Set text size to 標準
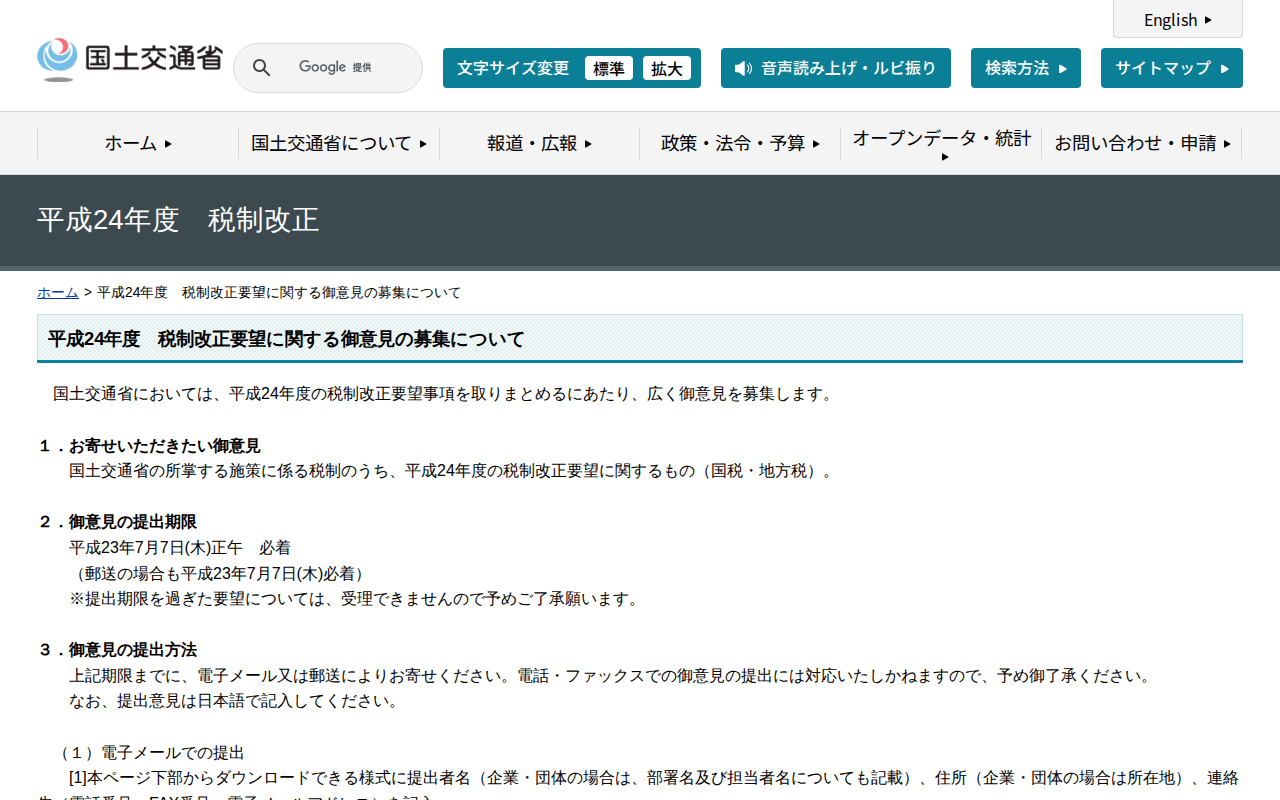1280x800 pixels. point(609,68)
